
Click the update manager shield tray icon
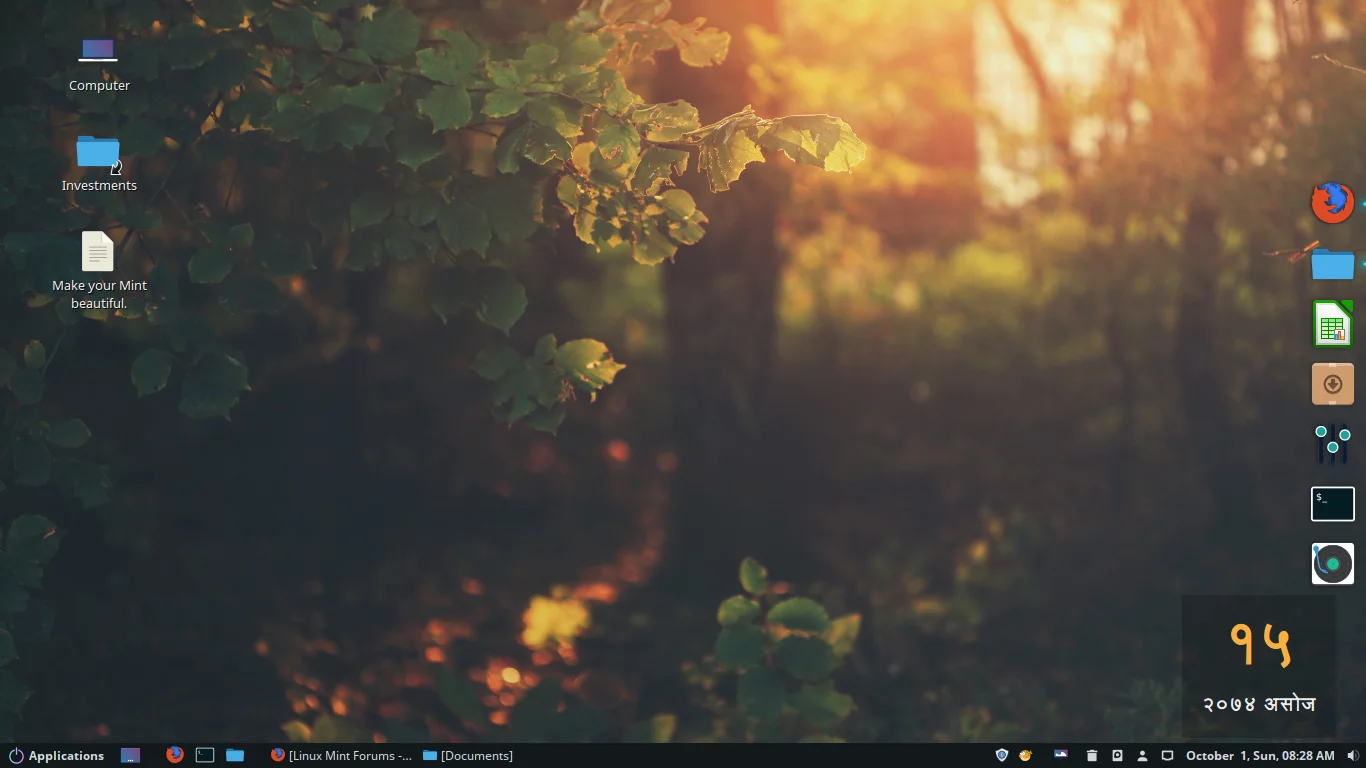coord(1002,755)
